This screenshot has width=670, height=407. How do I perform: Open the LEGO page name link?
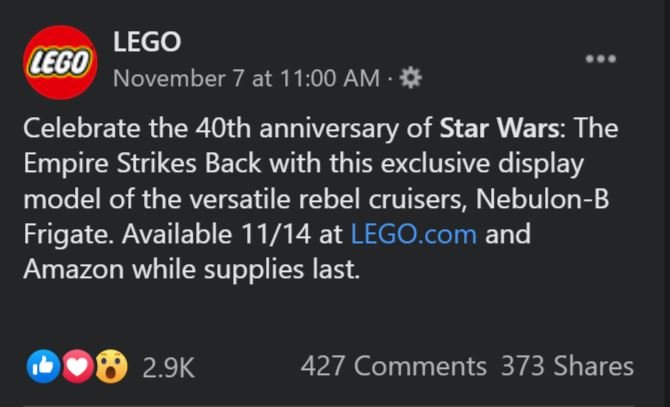click(x=146, y=43)
